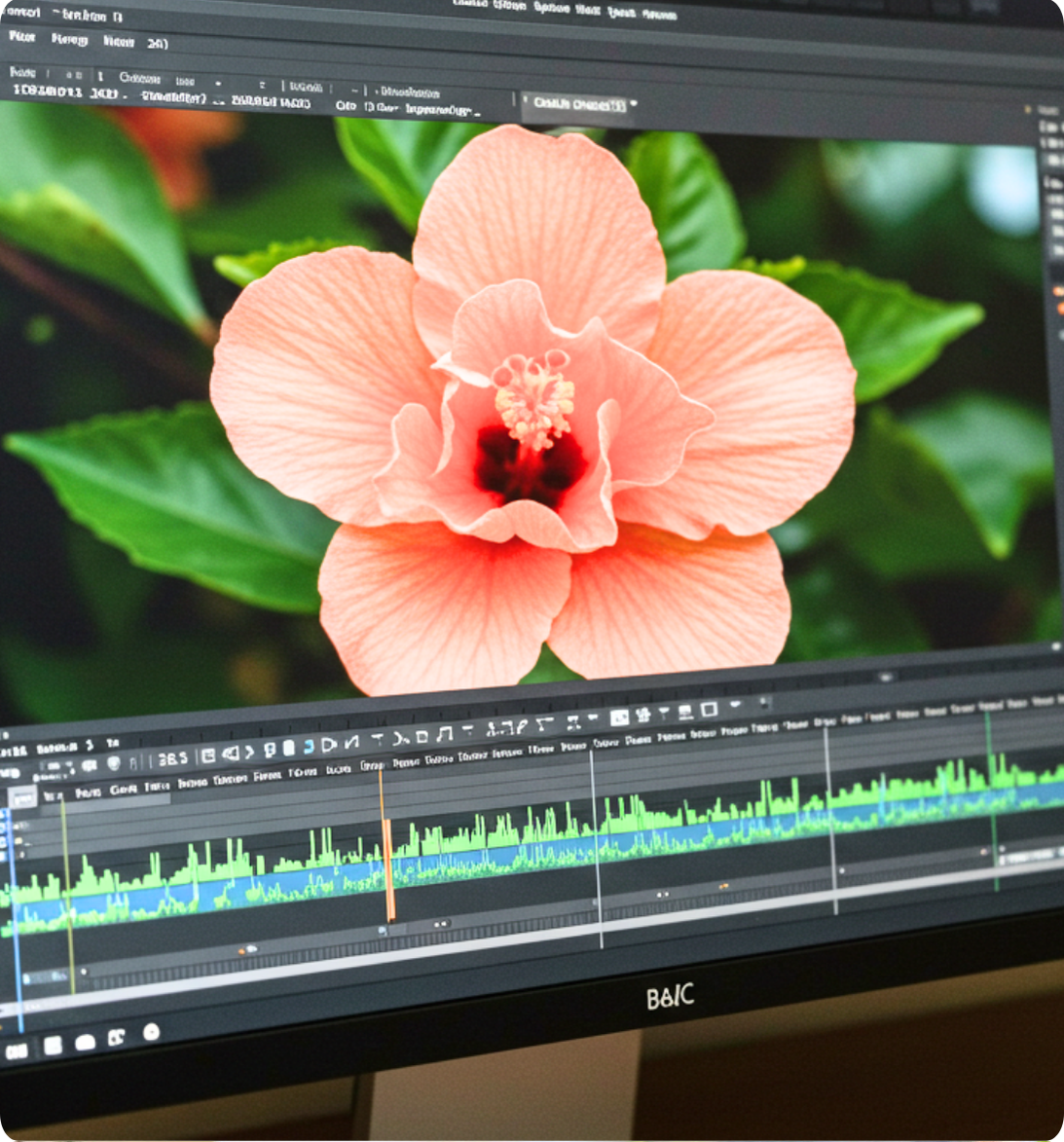Open the first menu in the menu bar
The height and width of the screenshot is (1142, 1064).
tap(21, 37)
